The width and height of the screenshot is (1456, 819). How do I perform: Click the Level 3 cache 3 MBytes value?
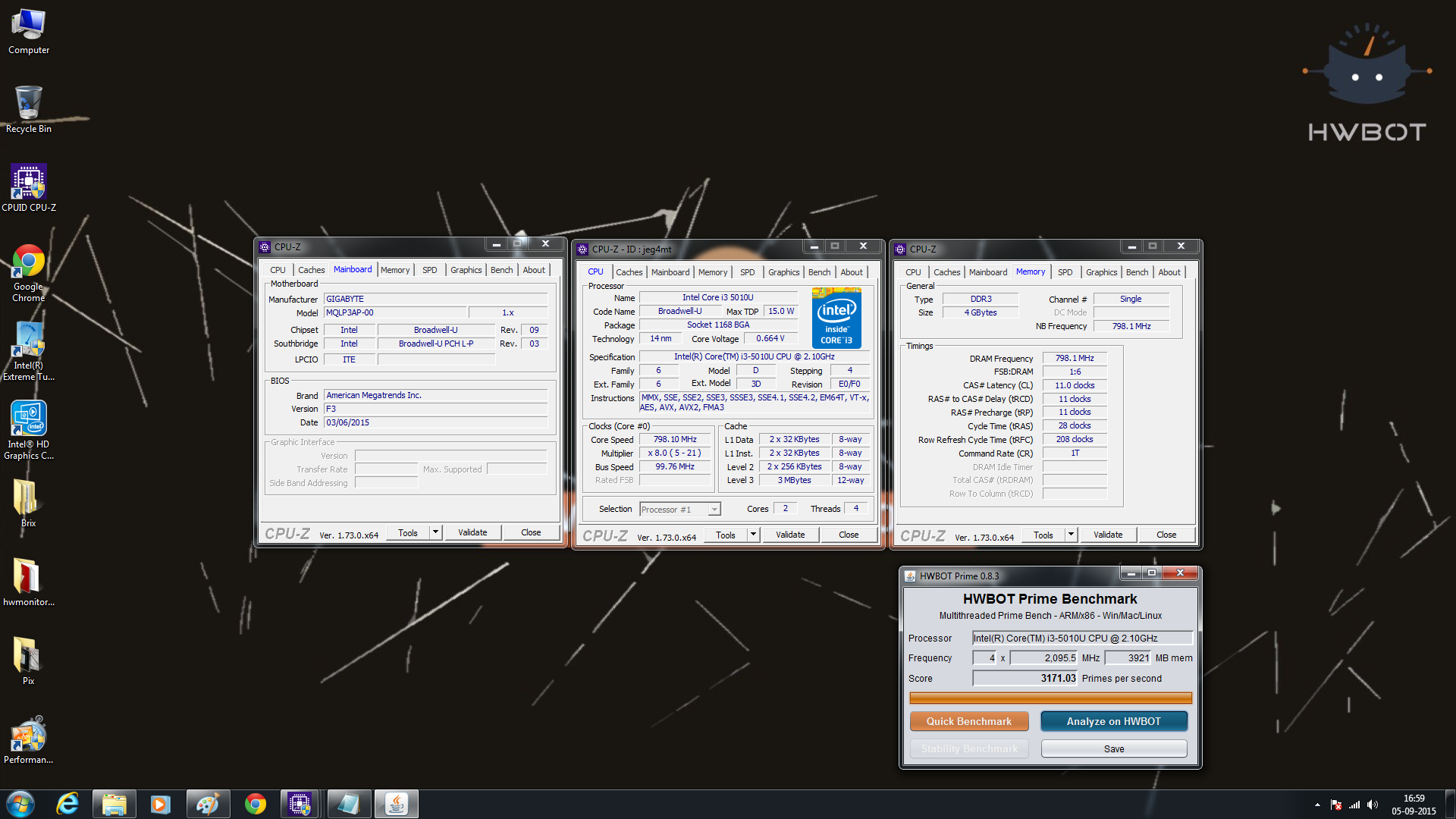tap(794, 480)
